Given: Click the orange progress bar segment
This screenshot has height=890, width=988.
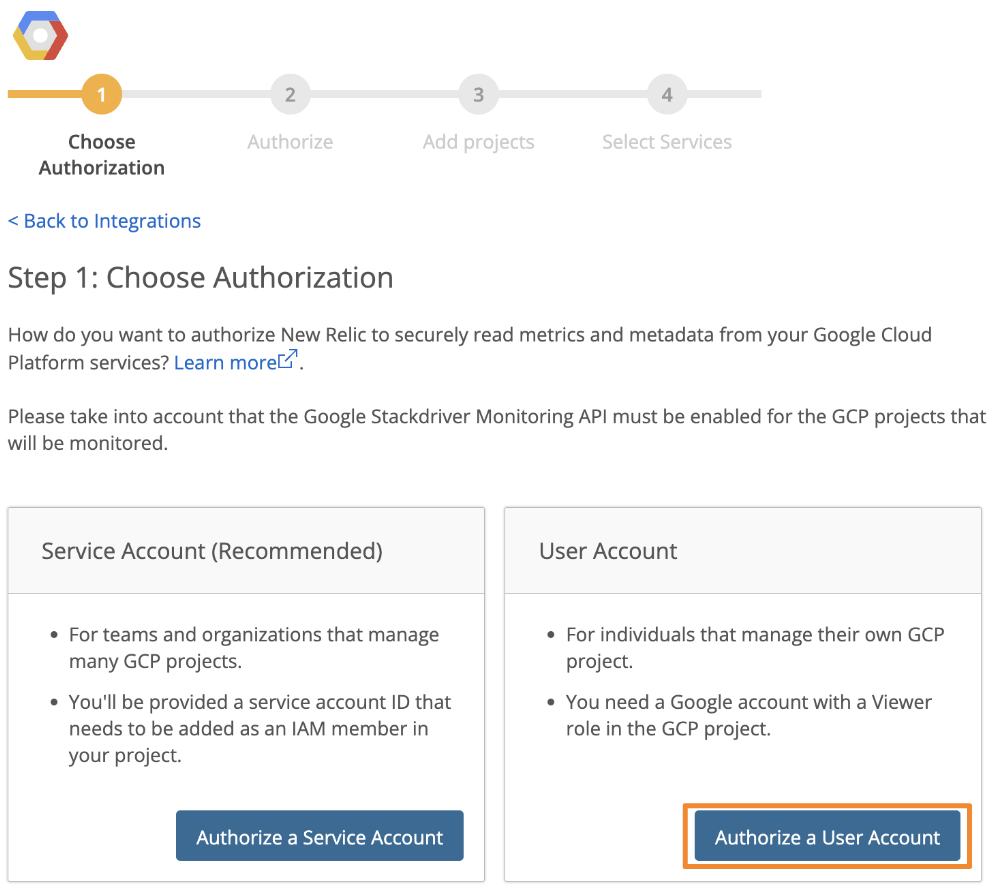Looking at the screenshot, I should pyautogui.click(x=44, y=95).
